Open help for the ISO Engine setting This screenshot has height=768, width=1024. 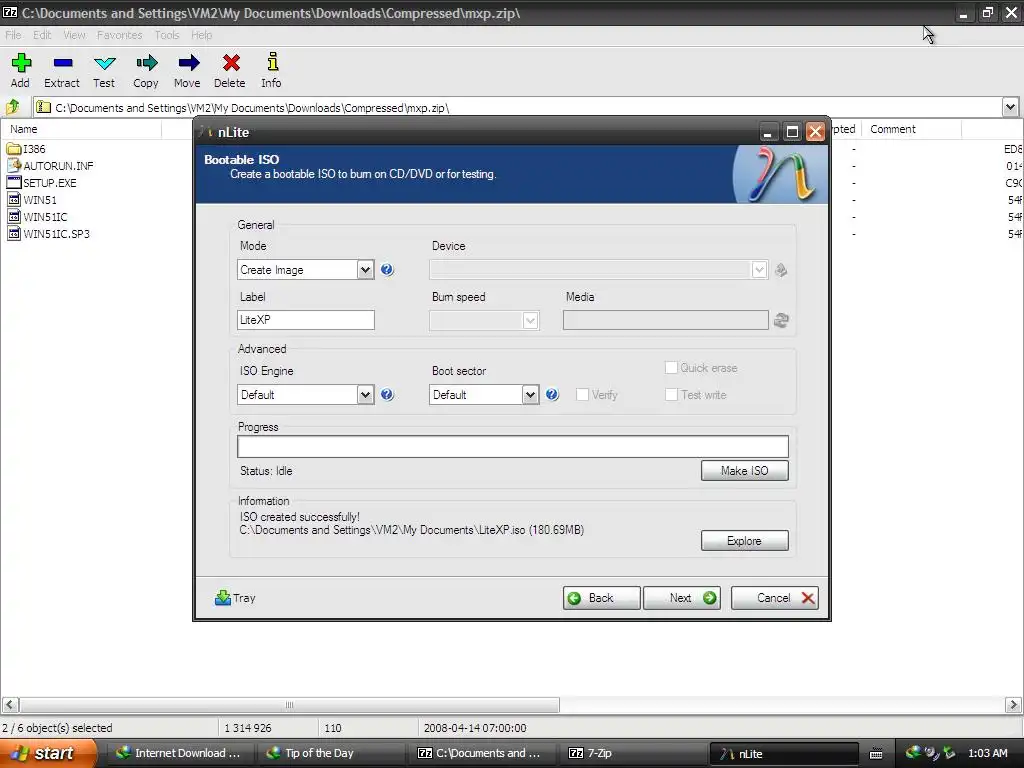tap(387, 394)
